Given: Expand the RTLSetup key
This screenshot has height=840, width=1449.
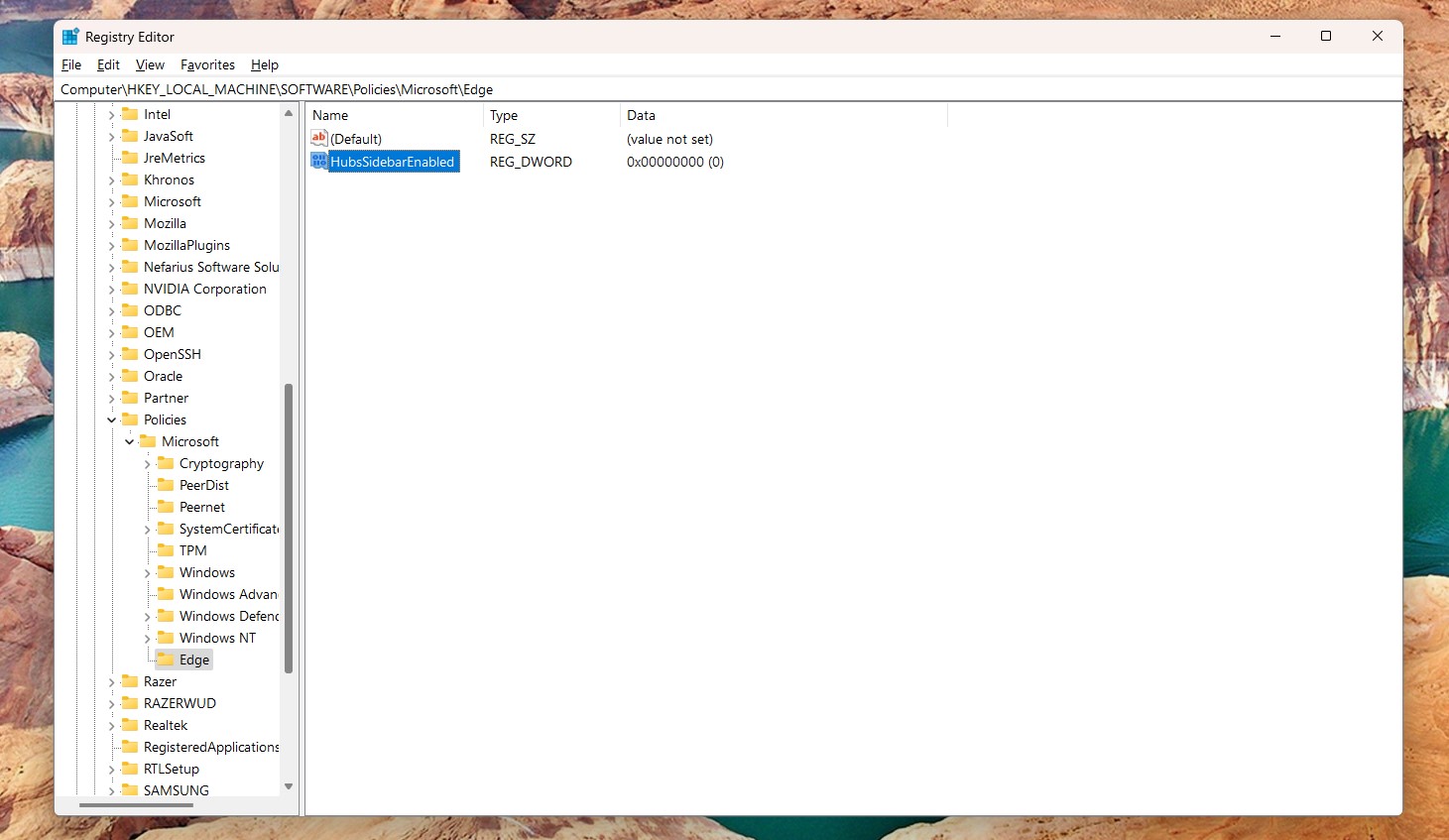Looking at the screenshot, I should (111, 769).
